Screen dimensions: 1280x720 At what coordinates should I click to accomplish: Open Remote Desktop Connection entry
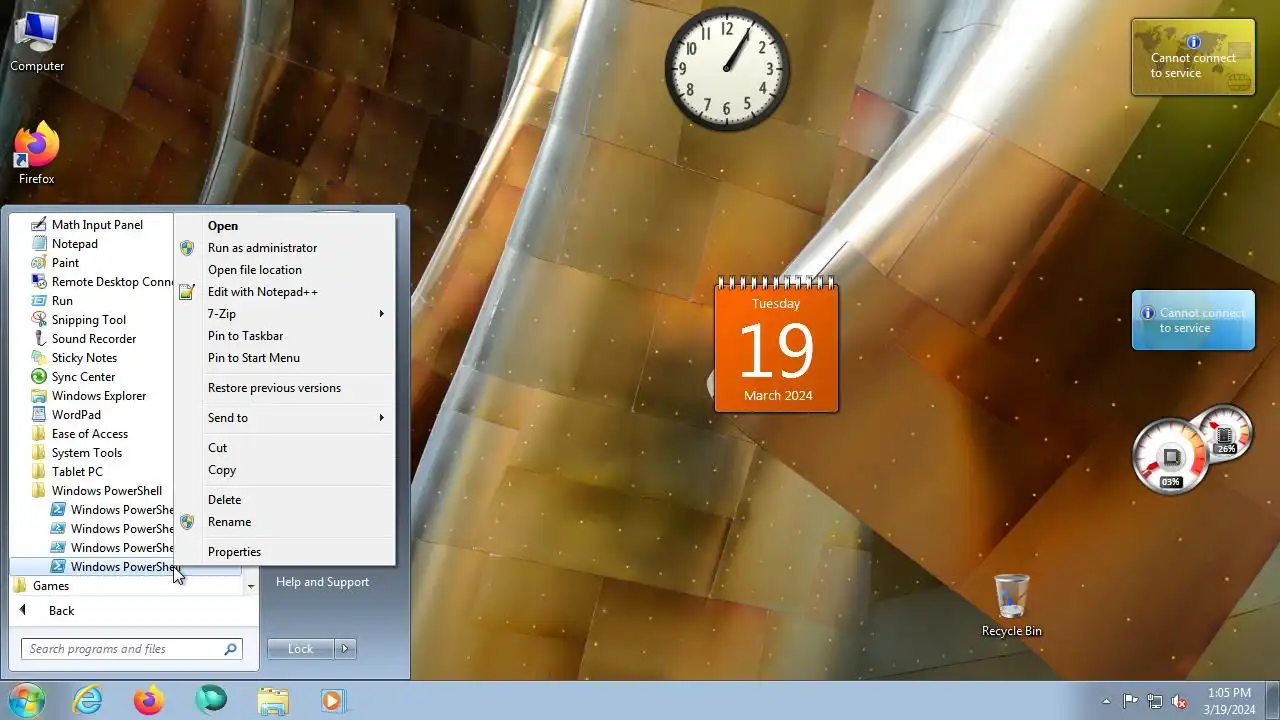(x=102, y=282)
